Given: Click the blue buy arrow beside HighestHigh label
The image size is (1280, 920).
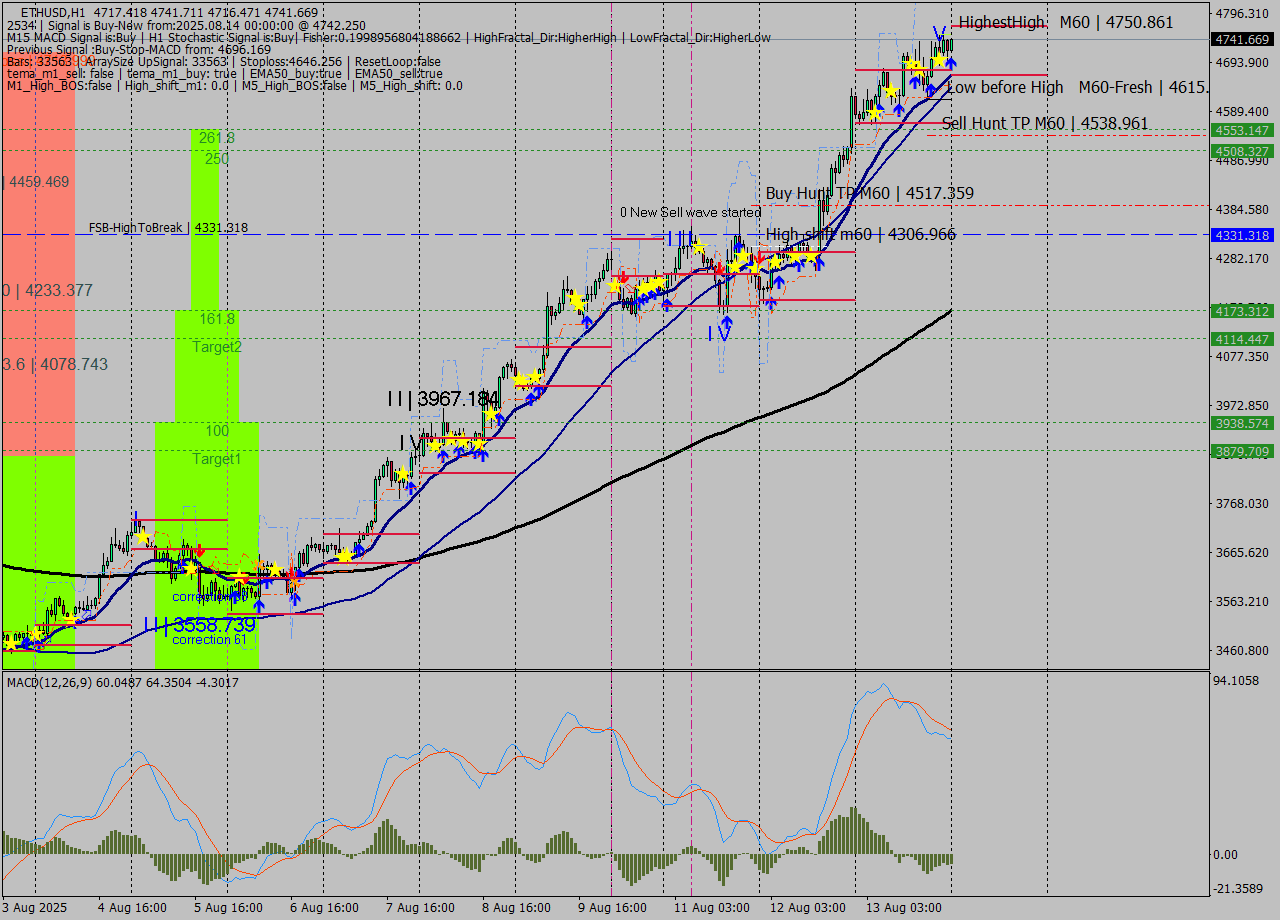Looking at the screenshot, I should click(x=950, y=63).
